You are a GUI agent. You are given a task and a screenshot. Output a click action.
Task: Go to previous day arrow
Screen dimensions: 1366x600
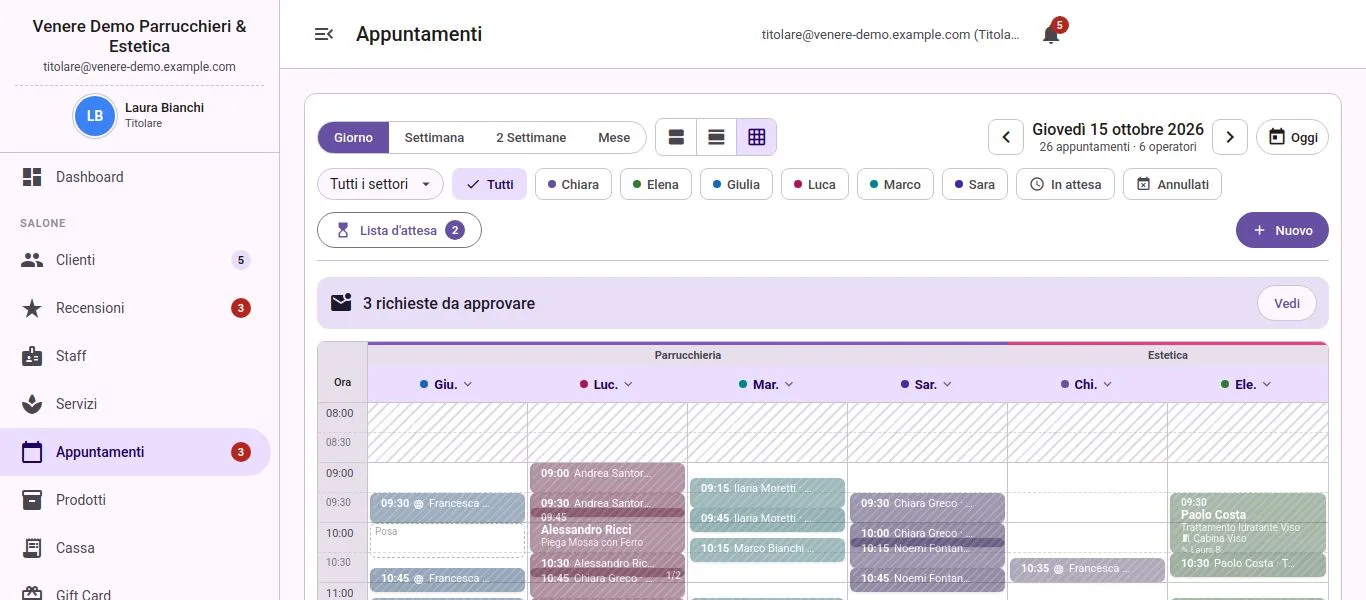[1006, 137]
